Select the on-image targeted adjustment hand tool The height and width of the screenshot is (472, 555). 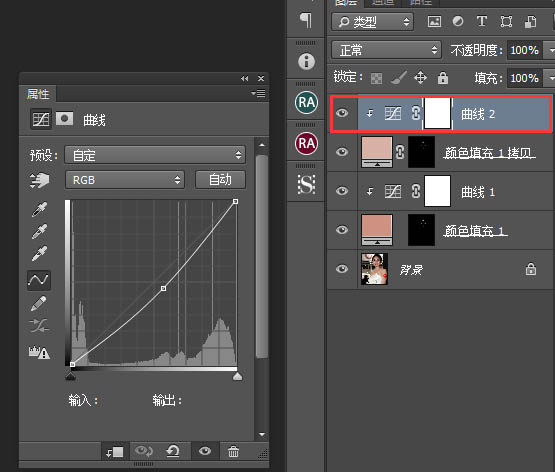39,180
